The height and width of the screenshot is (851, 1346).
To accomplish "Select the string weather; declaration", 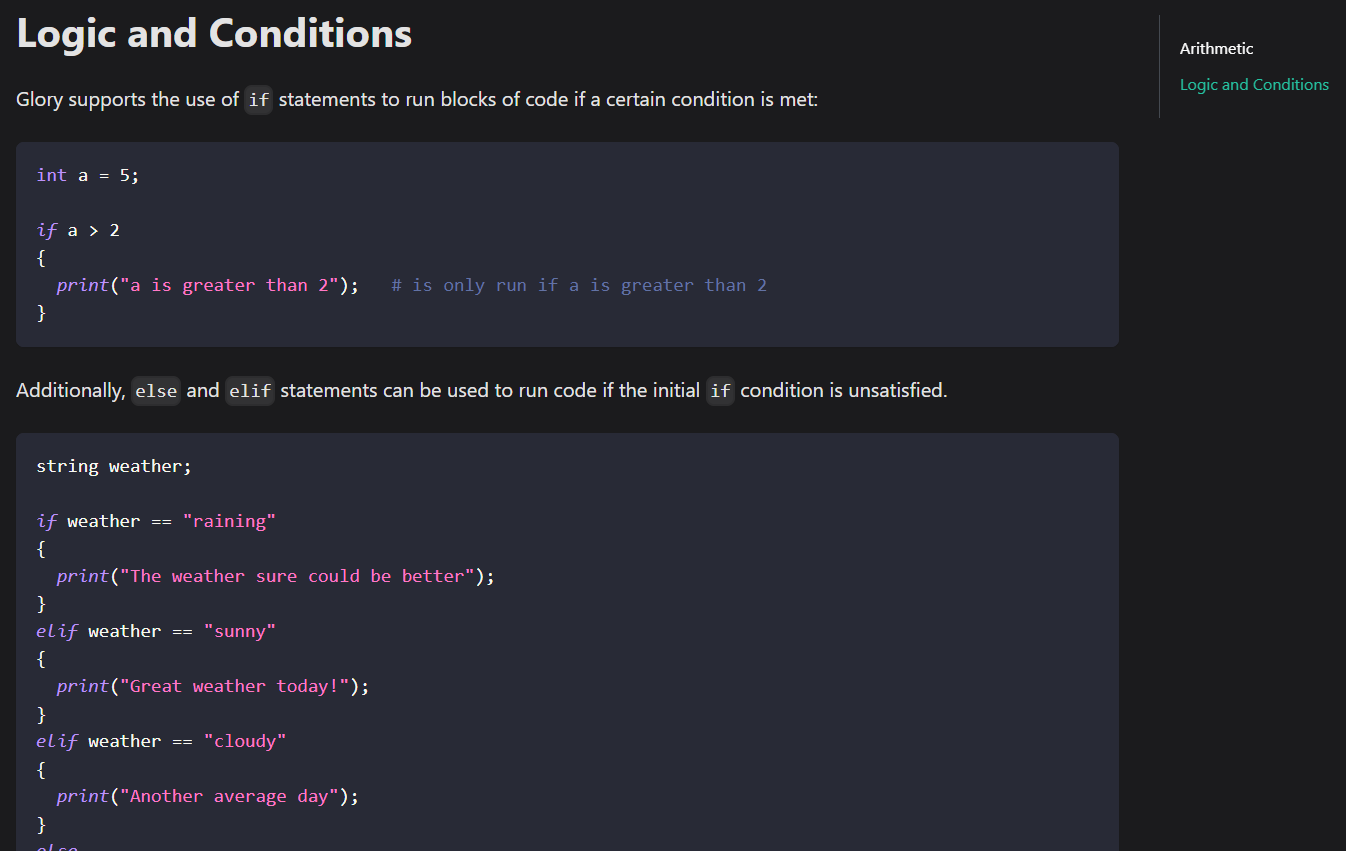I will tap(113, 465).
